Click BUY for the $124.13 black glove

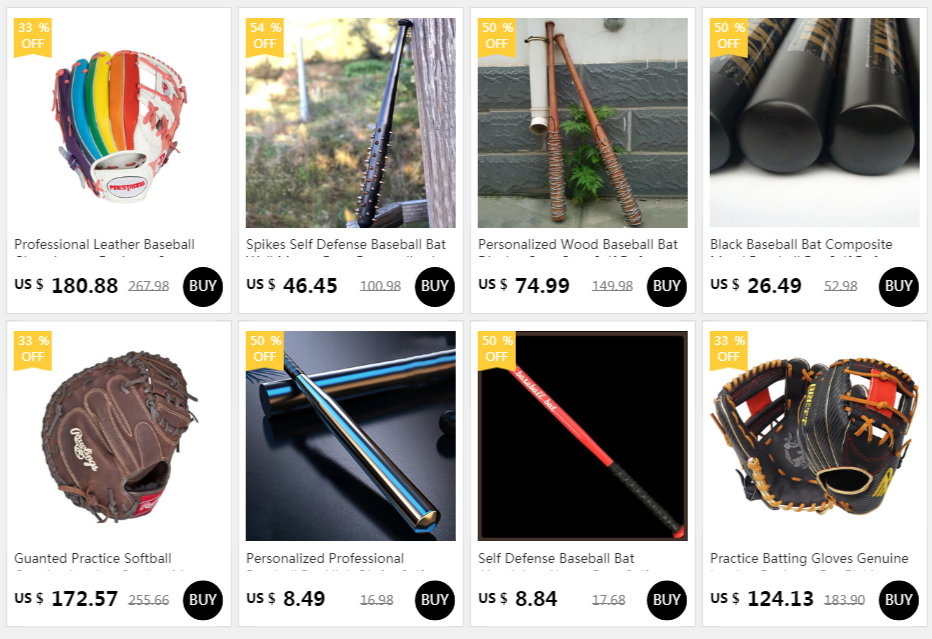[898, 600]
